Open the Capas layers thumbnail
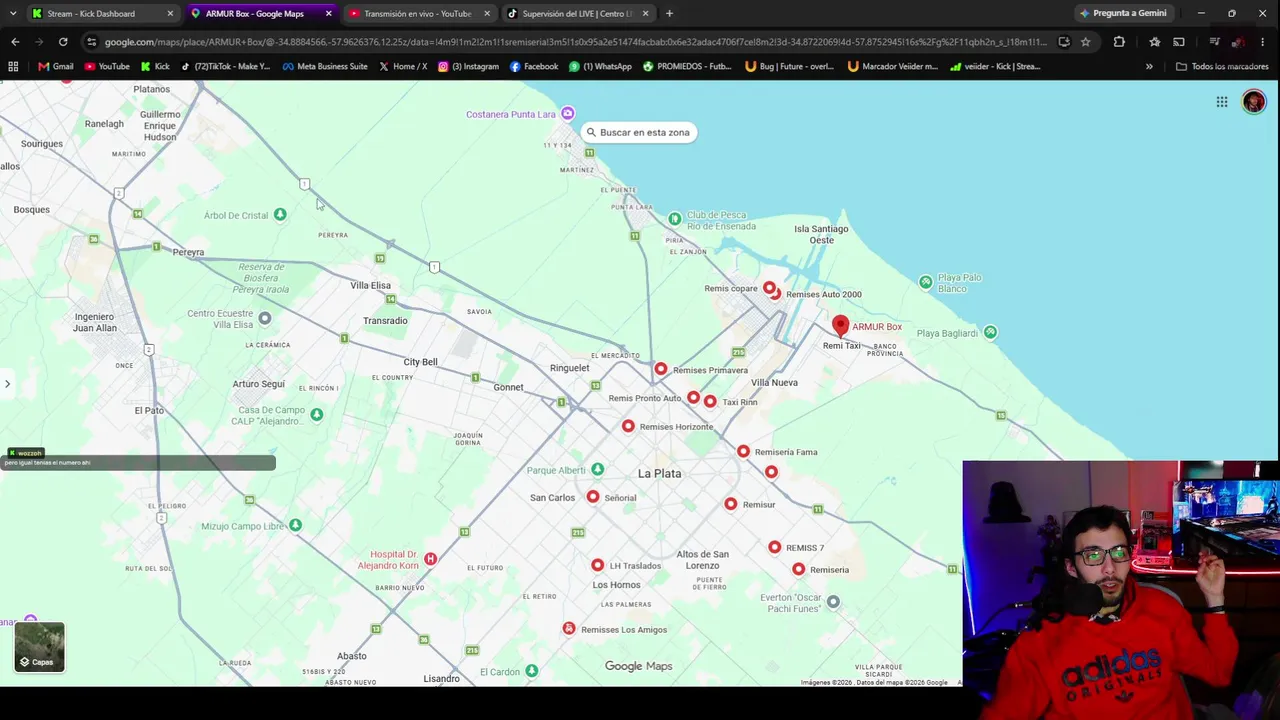This screenshot has height=720, width=1280. [39, 647]
